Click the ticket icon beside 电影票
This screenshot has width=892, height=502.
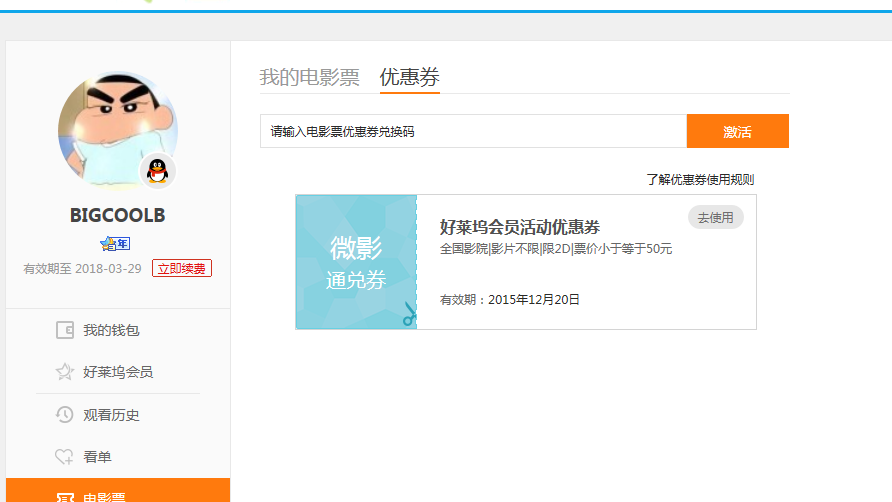(65, 498)
